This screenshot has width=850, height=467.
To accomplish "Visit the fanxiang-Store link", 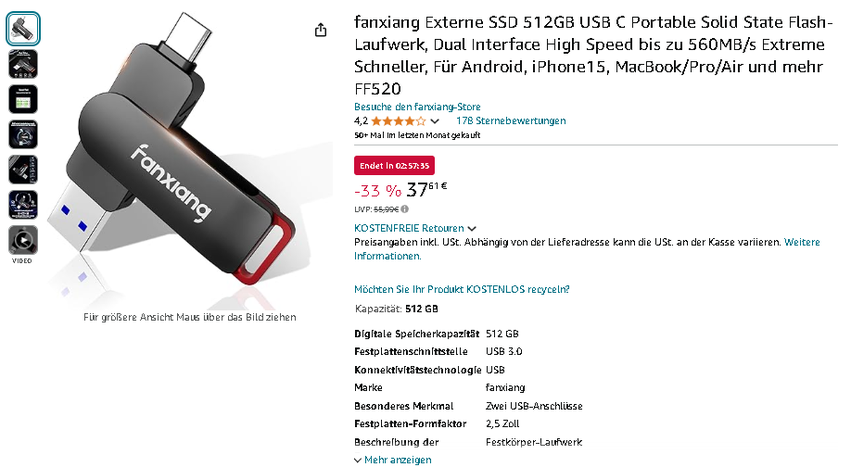I will tap(417, 107).
